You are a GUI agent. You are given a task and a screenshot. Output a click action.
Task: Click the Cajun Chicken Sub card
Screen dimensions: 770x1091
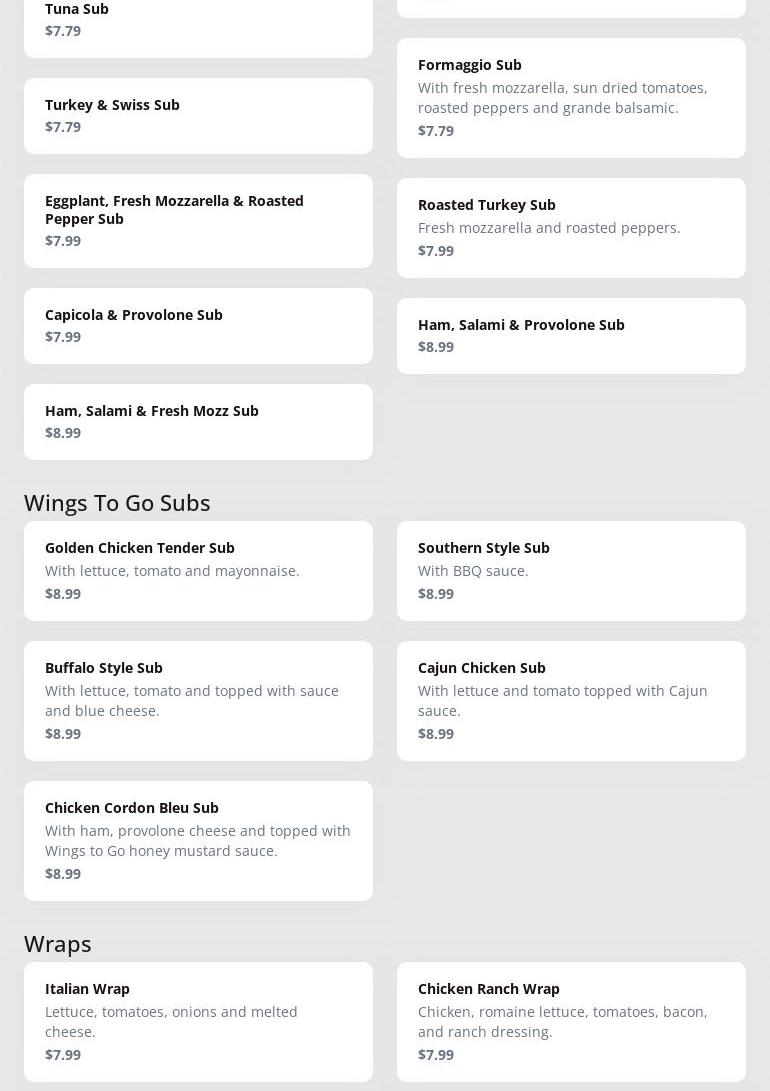pos(571,701)
